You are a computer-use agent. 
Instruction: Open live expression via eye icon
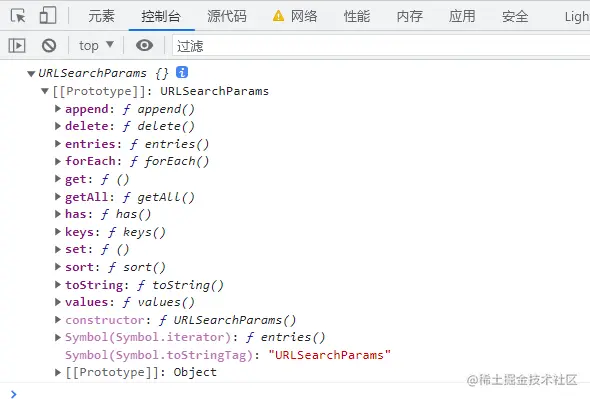click(144, 45)
